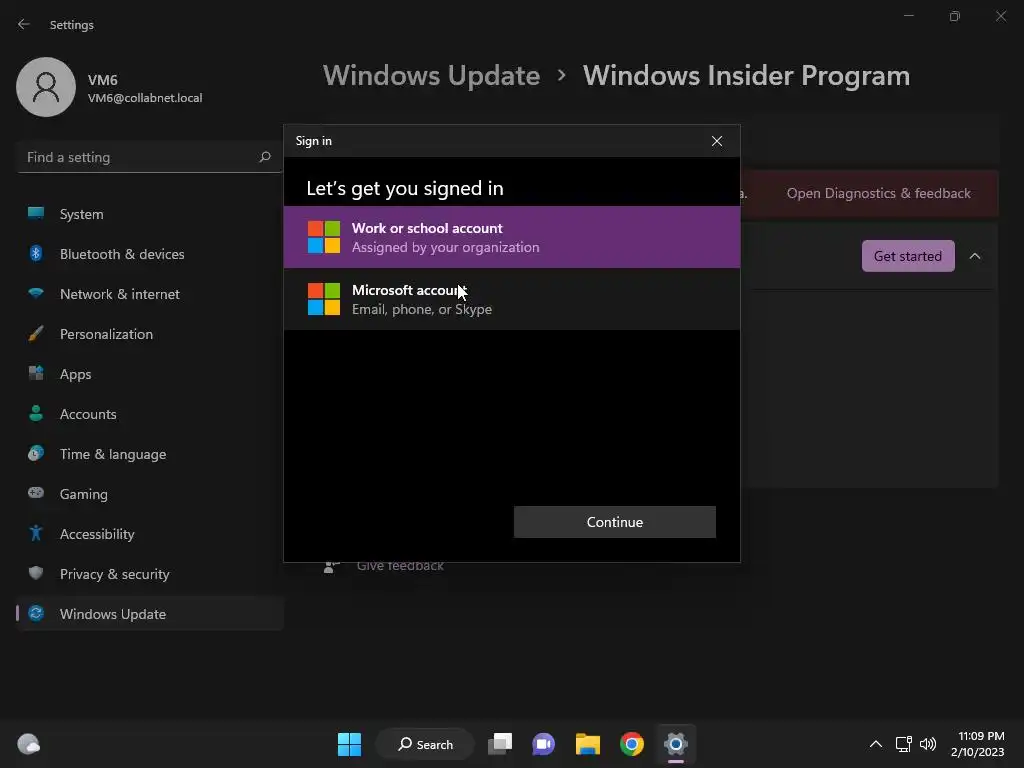
Task: Open Task View from taskbar
Action: 500,744
